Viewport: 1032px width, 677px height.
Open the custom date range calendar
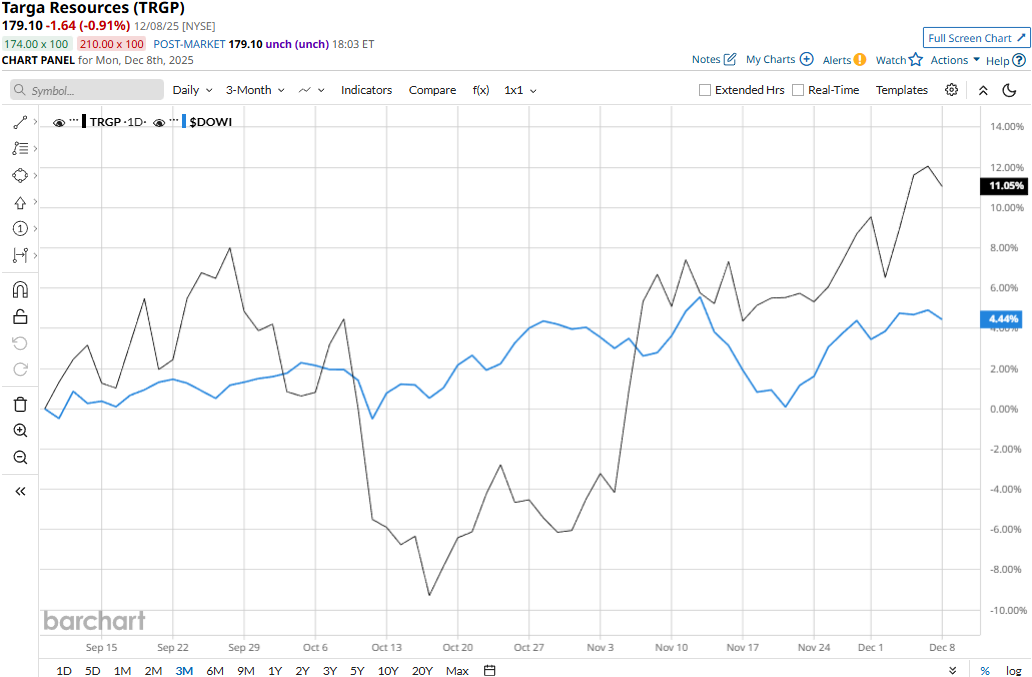489,670
